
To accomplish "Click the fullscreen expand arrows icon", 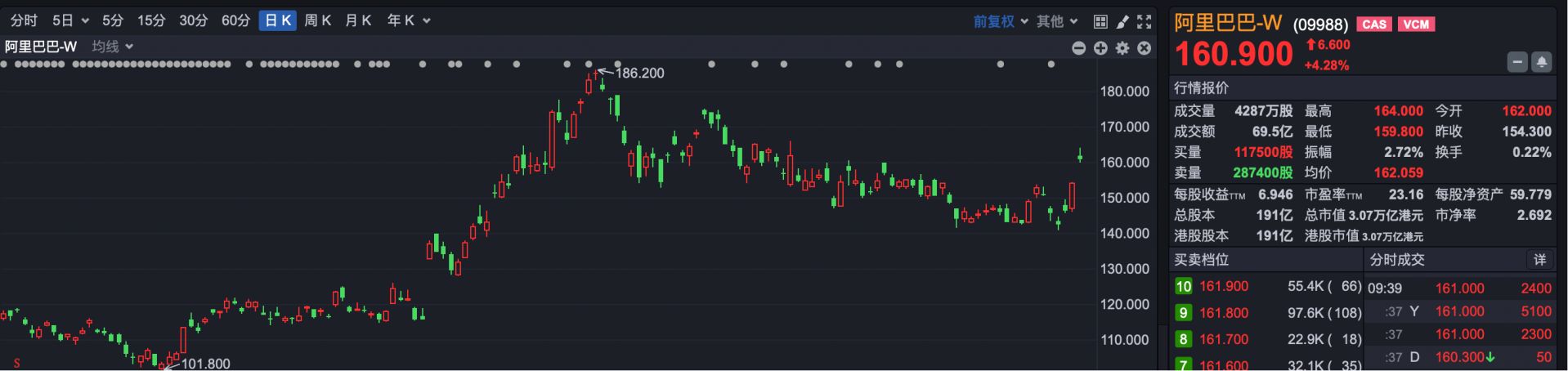I will (x=1145, y=21).
